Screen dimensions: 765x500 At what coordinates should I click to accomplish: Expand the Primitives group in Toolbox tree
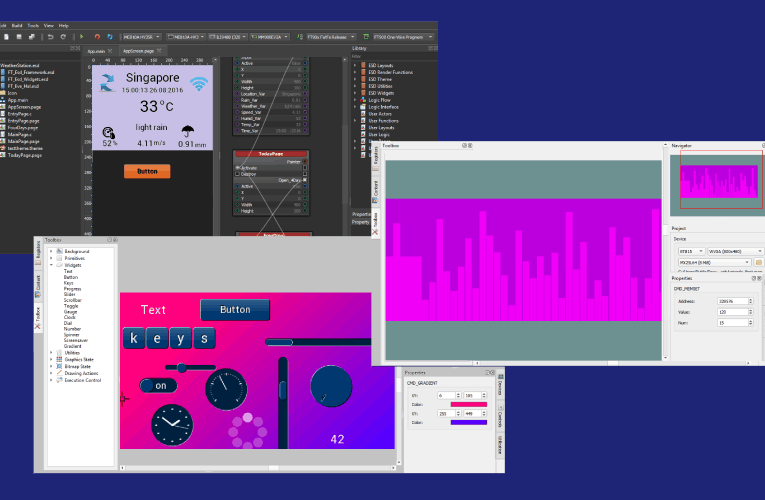51,258
